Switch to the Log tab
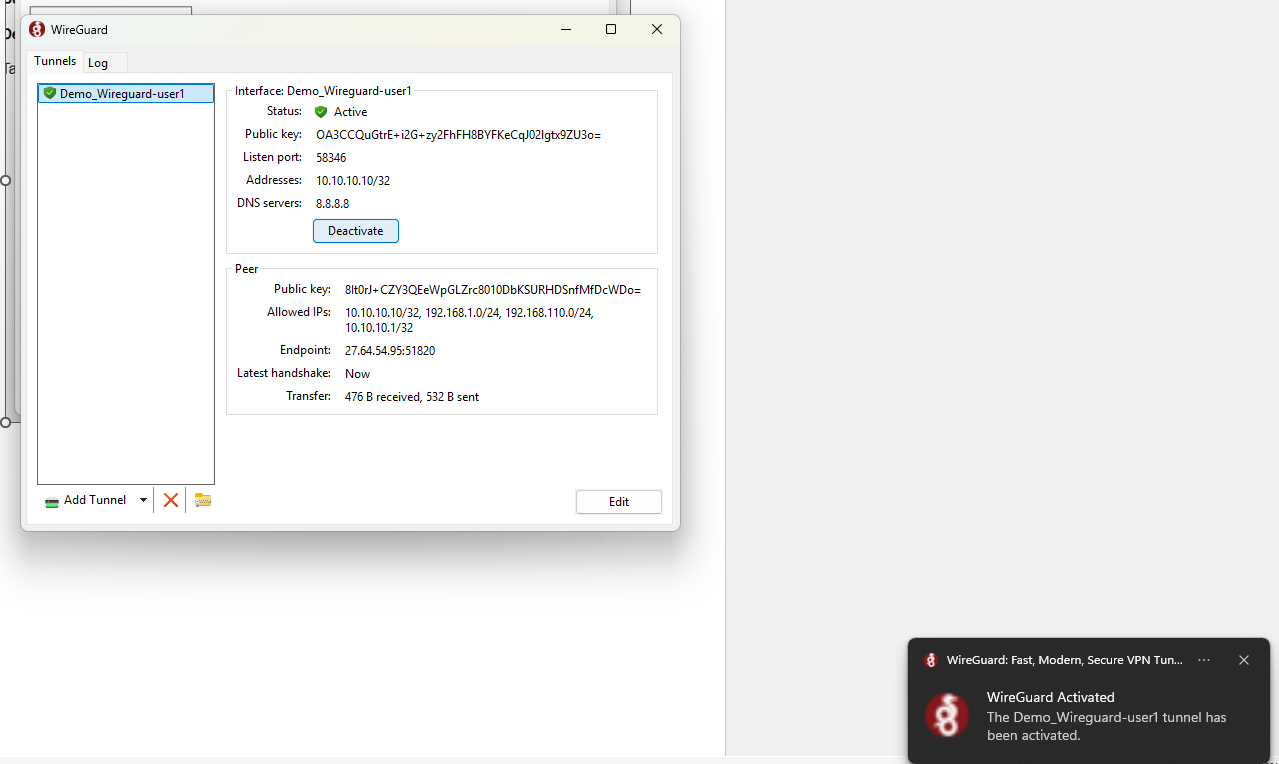The image size is (1279, 764). pos(98,63)
